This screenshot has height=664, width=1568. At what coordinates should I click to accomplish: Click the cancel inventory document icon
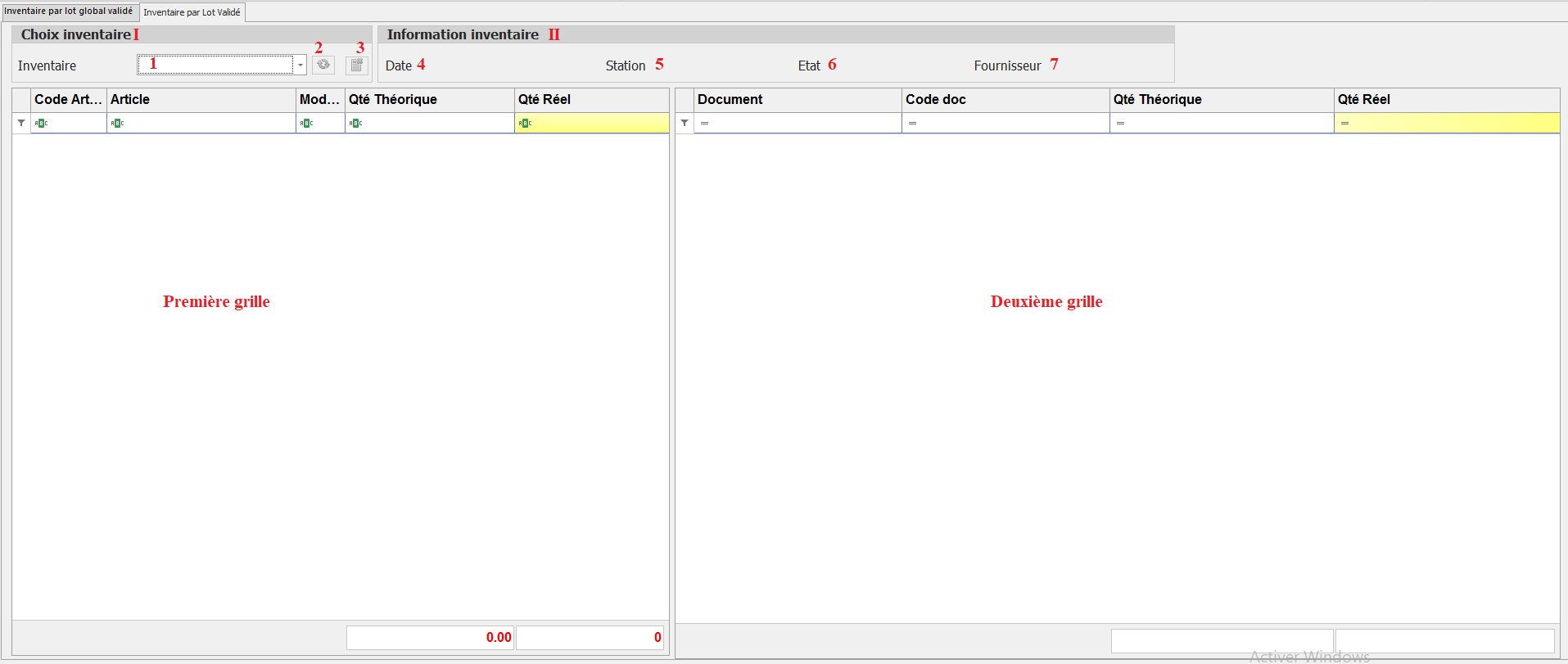click(357, 65)
